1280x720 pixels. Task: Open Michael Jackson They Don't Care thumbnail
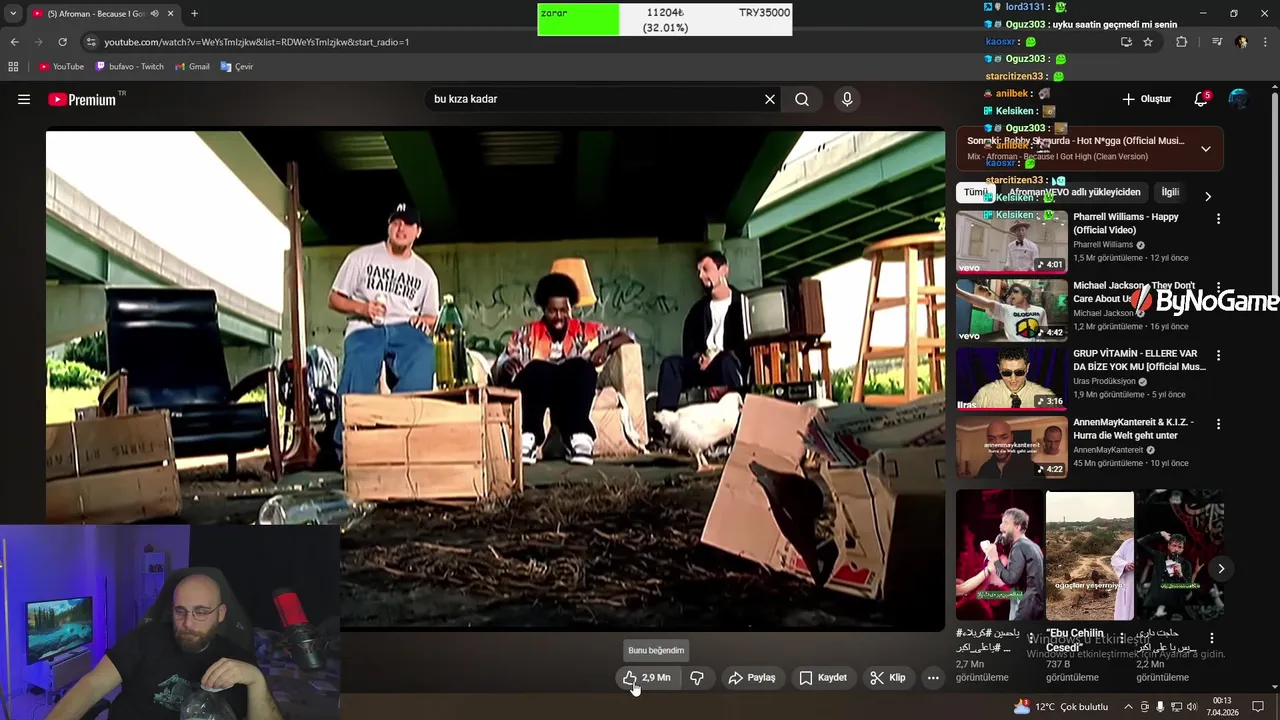[1011, 310]
